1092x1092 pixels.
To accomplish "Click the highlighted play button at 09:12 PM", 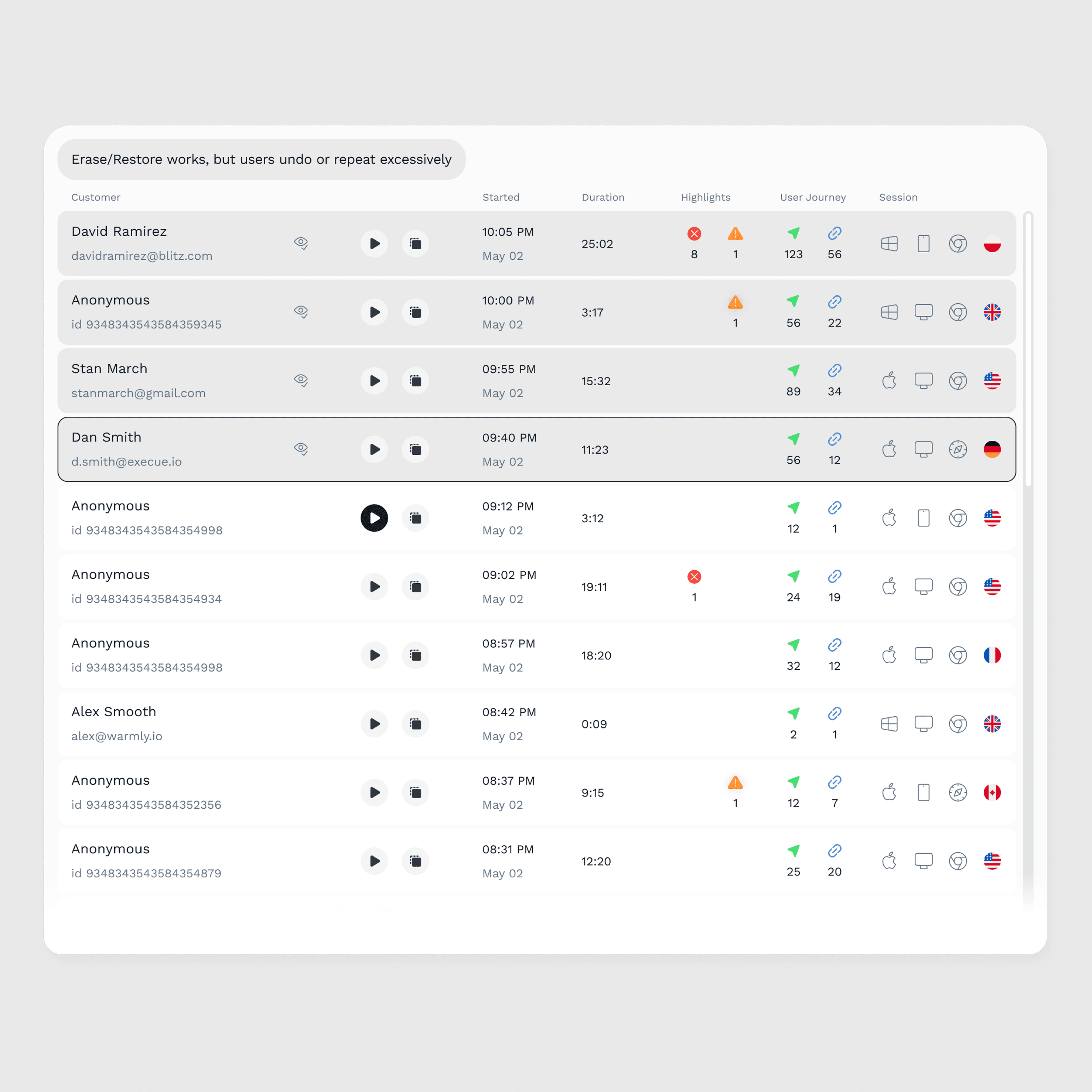I will (374, 518).
